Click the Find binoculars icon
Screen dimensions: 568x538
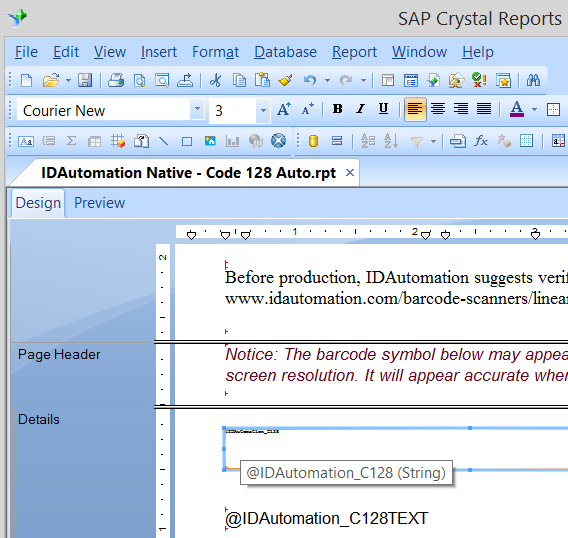pos(533,80)
